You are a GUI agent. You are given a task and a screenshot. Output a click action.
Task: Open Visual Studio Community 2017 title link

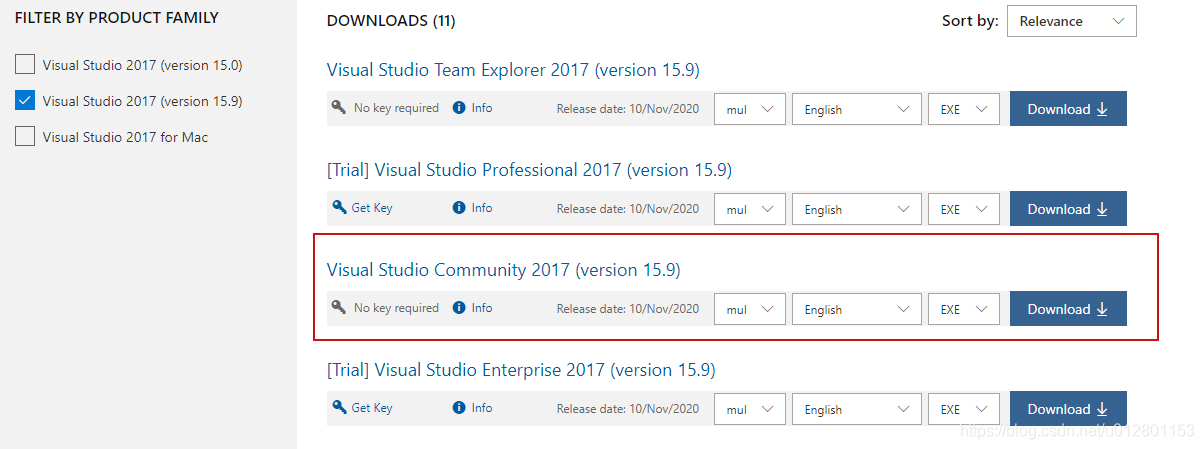[x=504, y=270]
